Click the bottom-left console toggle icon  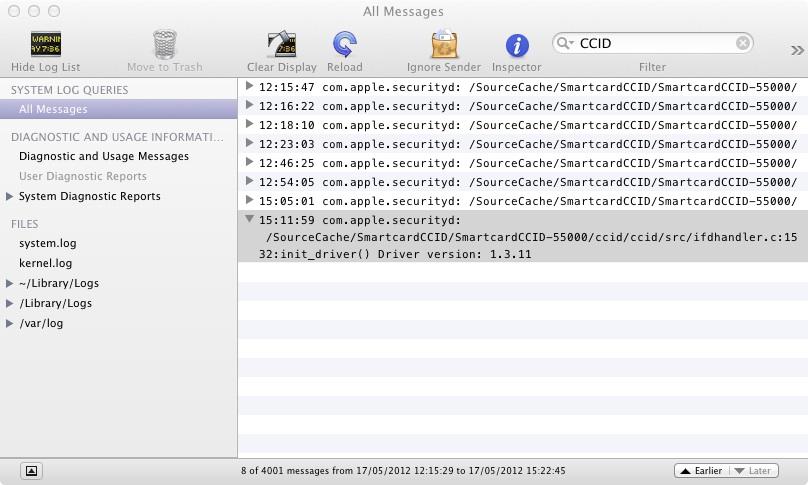[x=31, y=470]
